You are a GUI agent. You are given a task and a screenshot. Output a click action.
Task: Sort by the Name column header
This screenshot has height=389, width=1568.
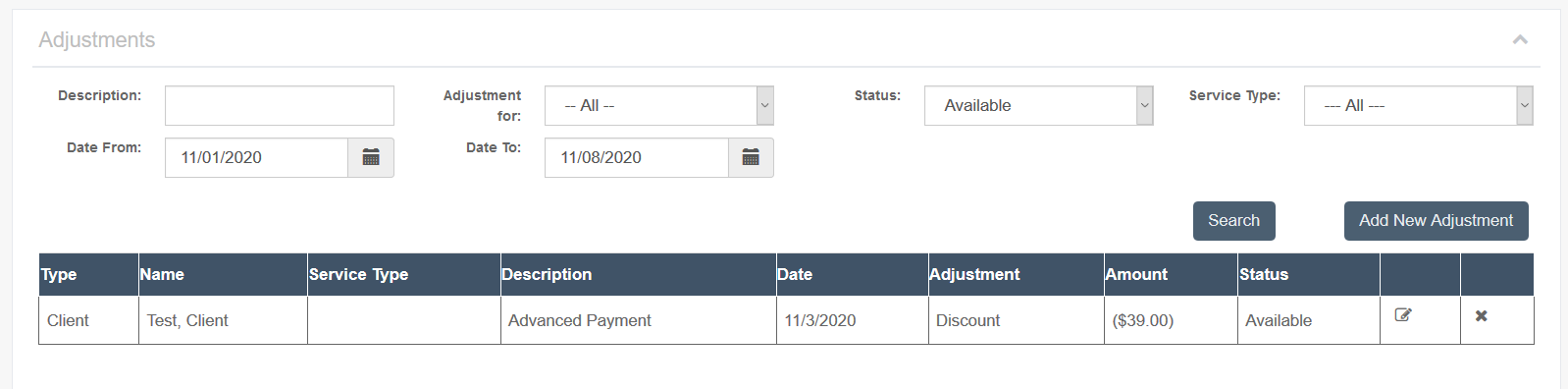tap(162, 274)
